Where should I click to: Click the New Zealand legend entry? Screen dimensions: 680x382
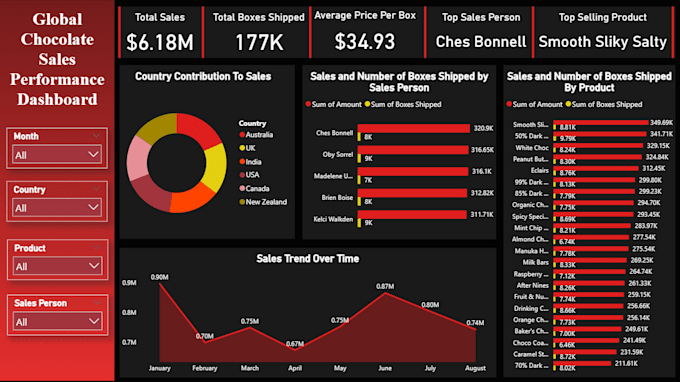[263, 202]
